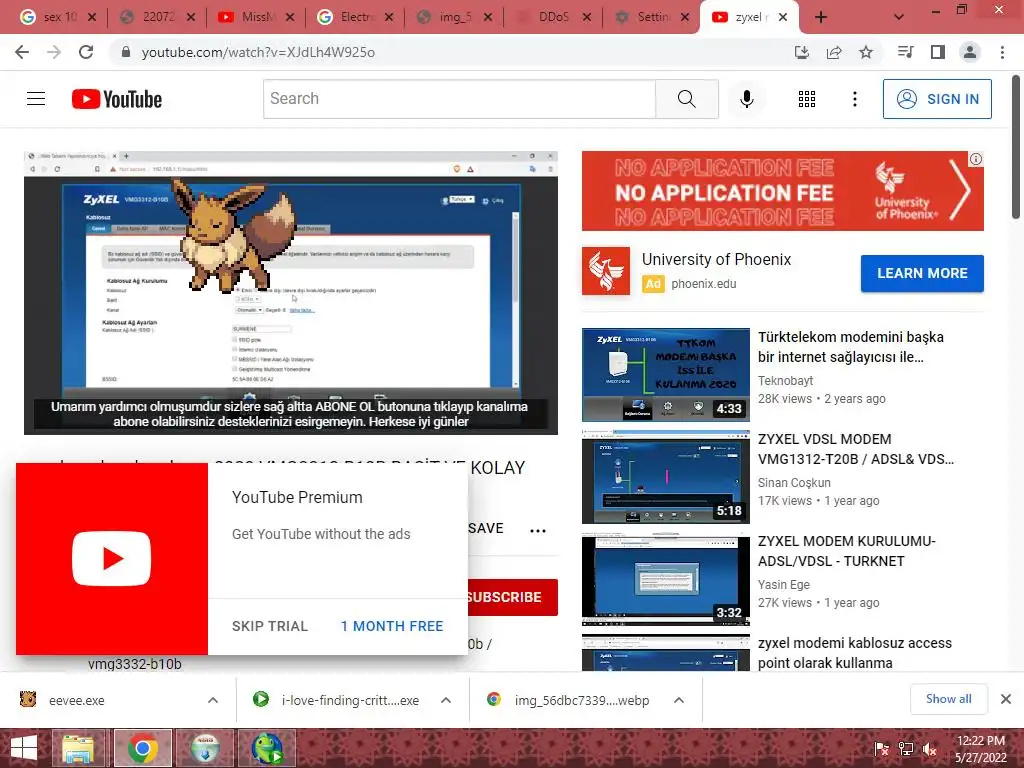Click in the YouTube Search field
Viewport: 1024px width, 768px height.
459,99
